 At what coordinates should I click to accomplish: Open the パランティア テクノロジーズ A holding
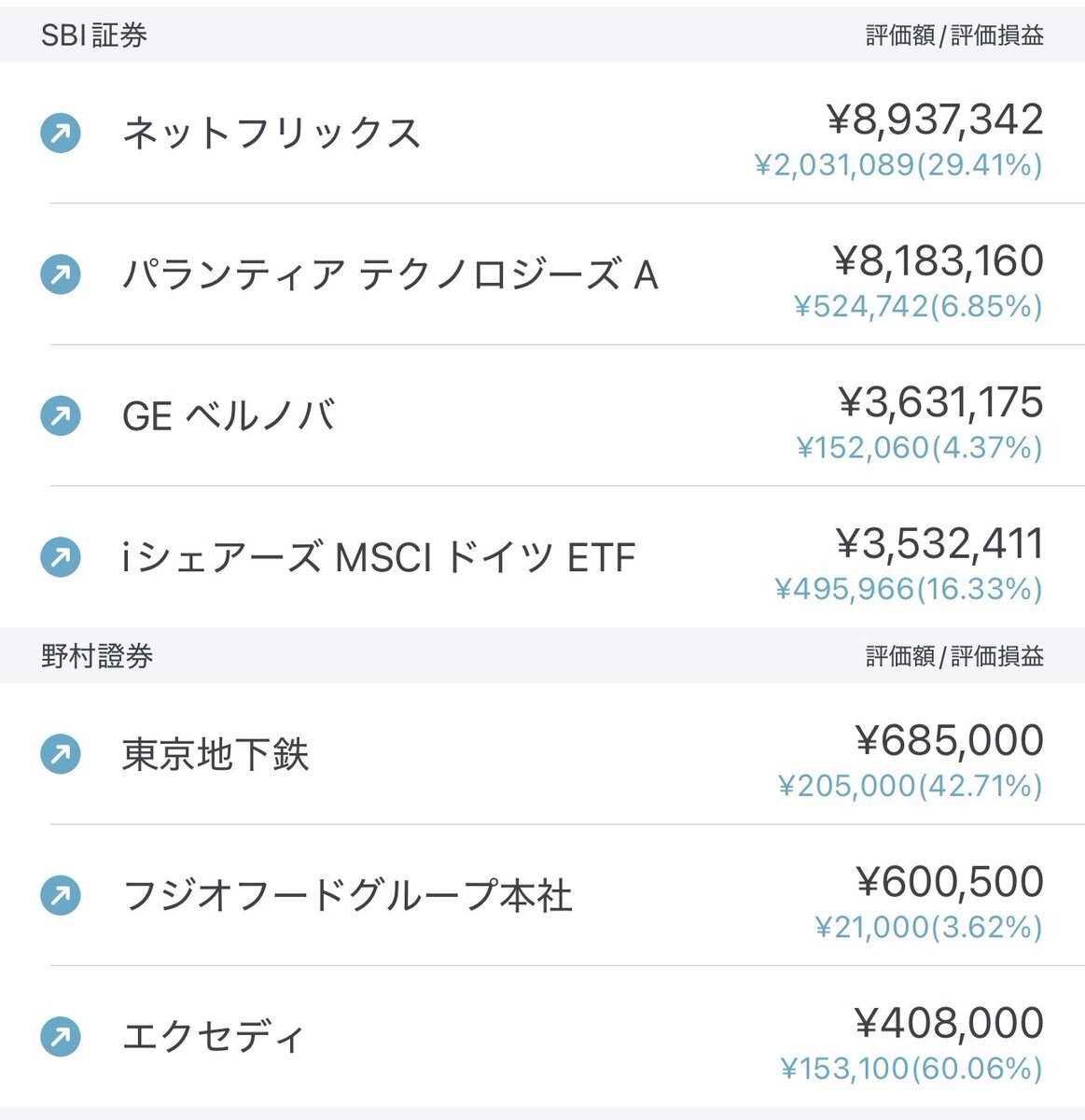tap(390, 274)
